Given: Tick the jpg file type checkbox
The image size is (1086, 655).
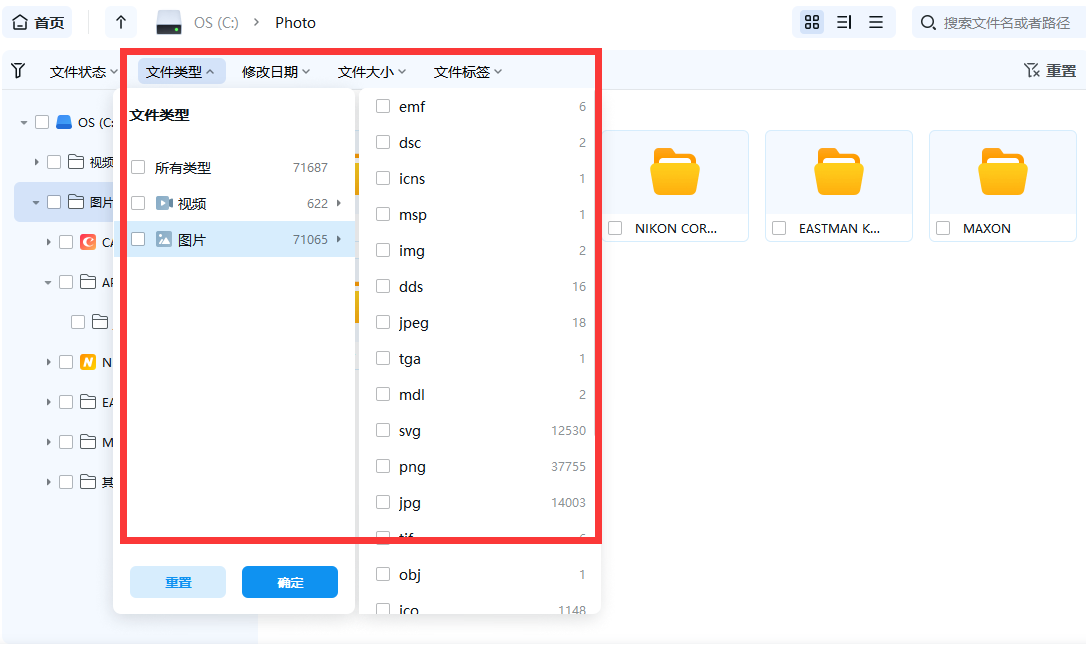Looking at the screenshot, I should click(x=383, y=503).
